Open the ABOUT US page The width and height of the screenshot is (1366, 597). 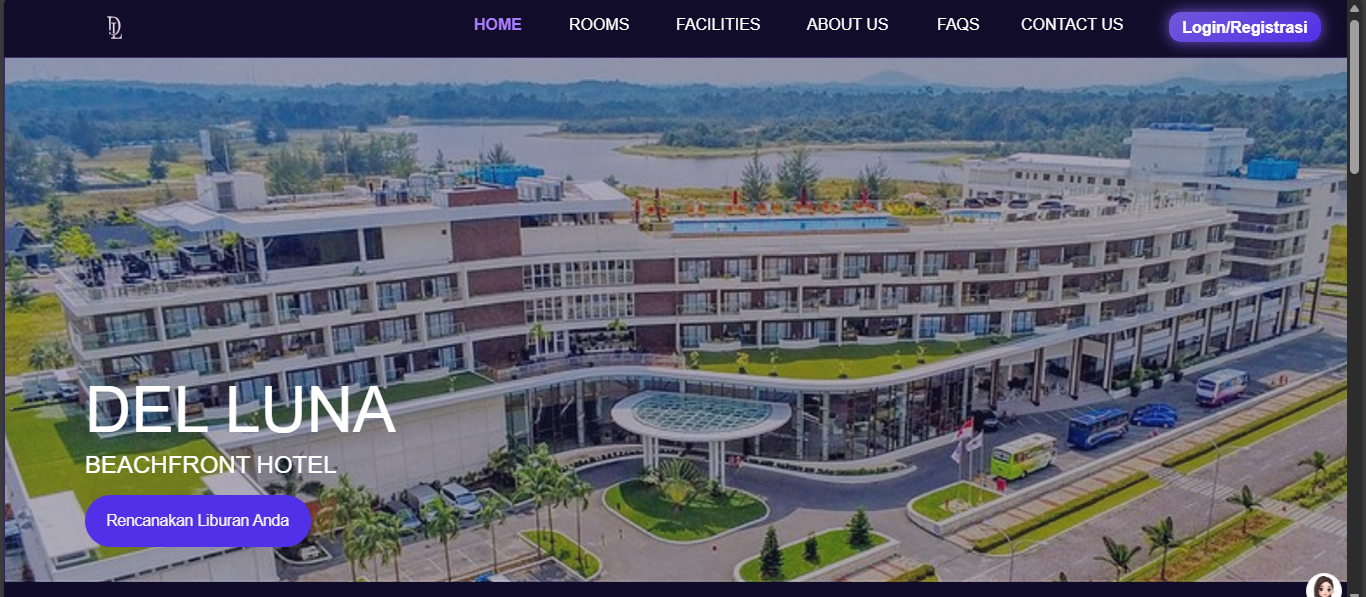(847, 25)
